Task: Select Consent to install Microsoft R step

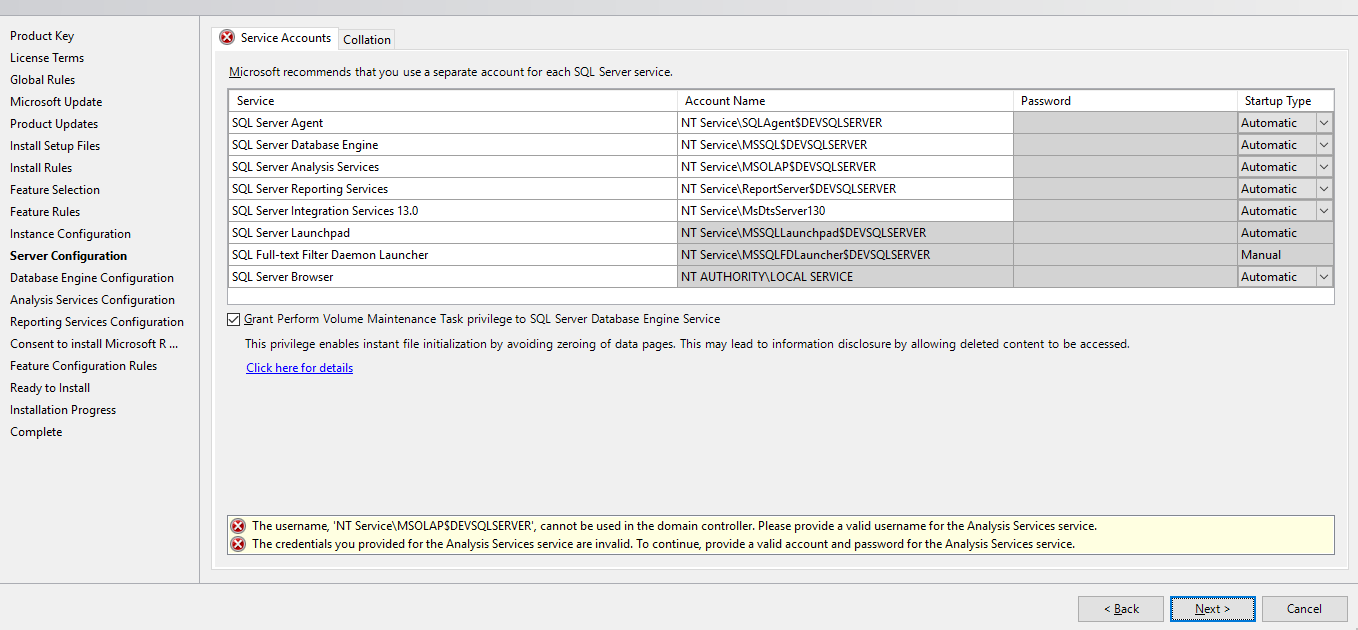Action: [94, 344]
